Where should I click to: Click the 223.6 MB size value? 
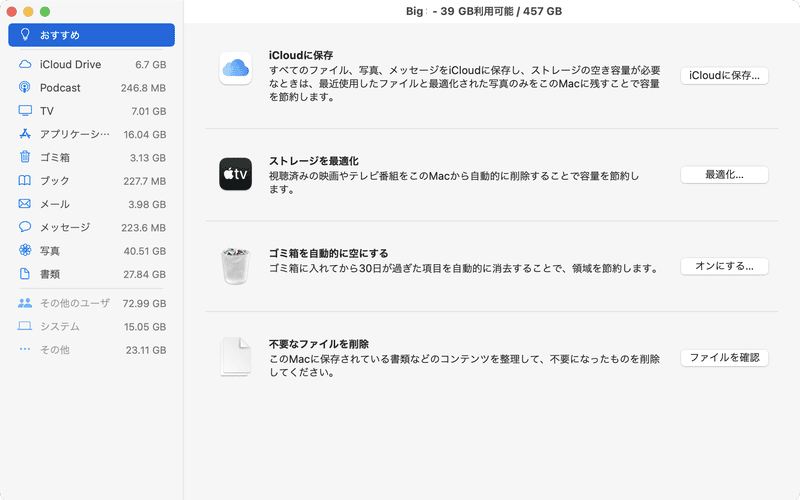(x=143, y=228)
